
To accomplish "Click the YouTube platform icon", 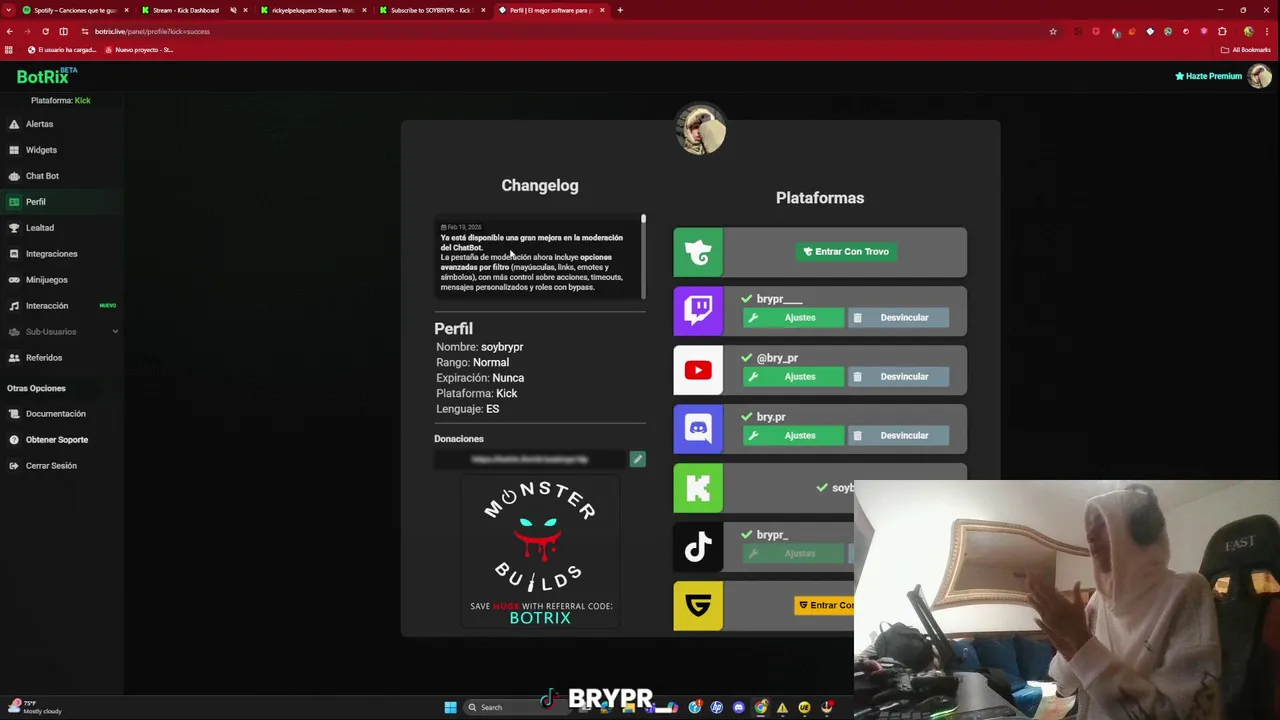I will pyautogui.click(x=698, y=370).
